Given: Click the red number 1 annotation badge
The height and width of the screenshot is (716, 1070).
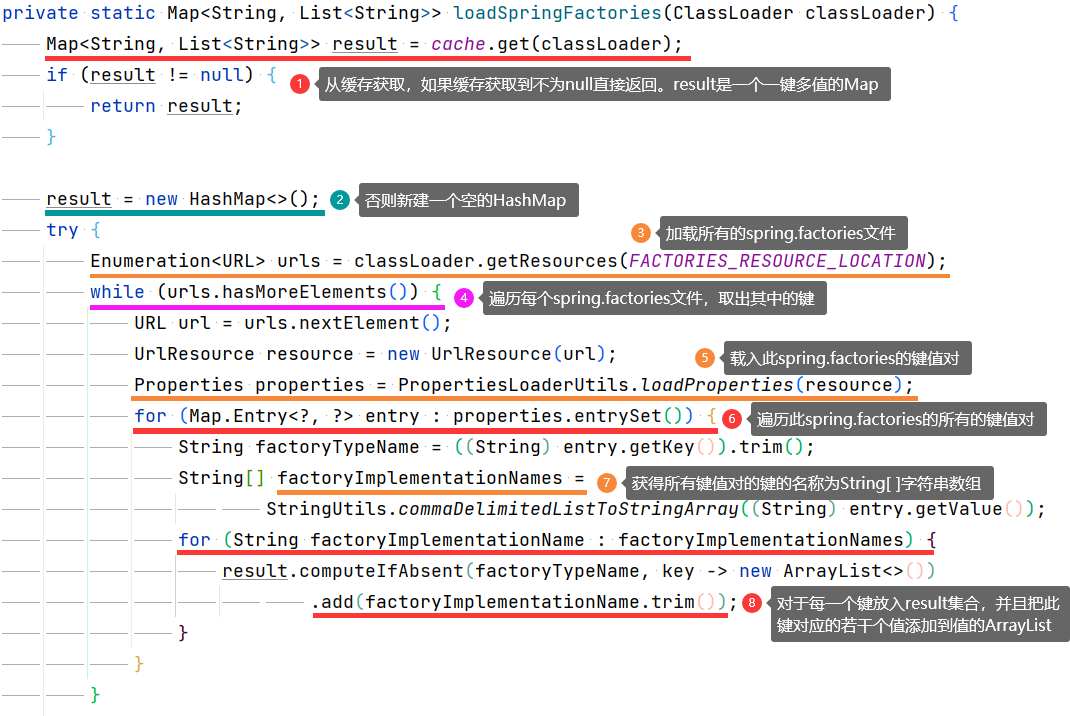Looking at the screenshot, I should point(300,85).
